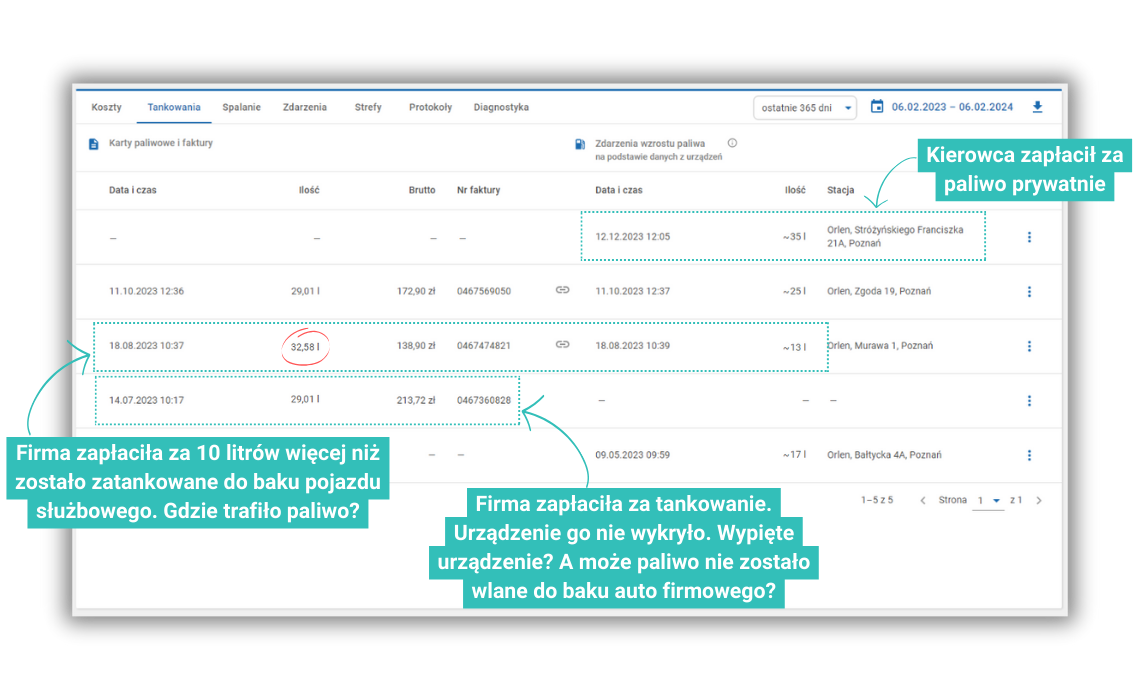Switch to the Koszty tab

pyautogui.click(x=106, y=107)
